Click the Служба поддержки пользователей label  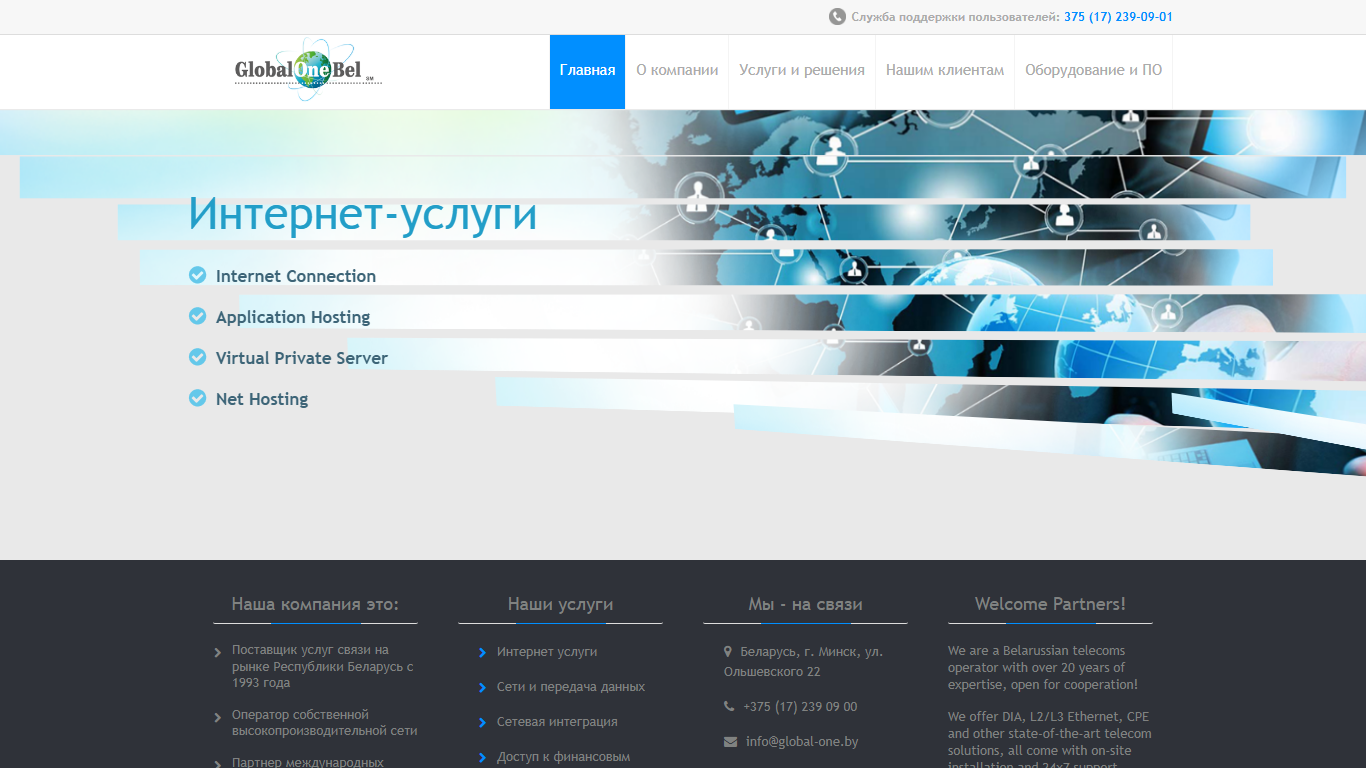click(x=955, y=17)
